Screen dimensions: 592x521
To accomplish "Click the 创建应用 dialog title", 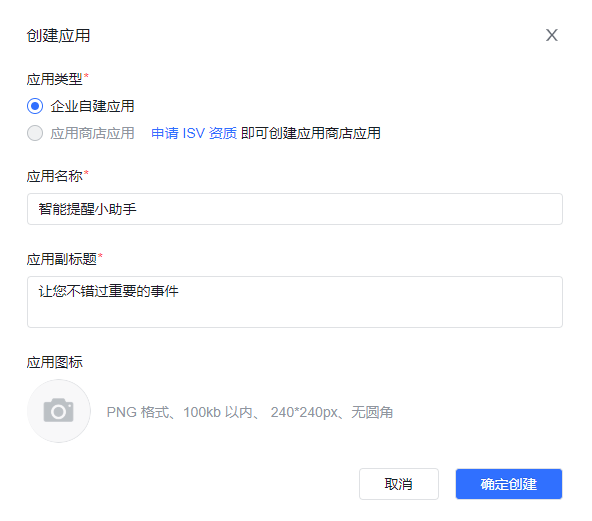I will click(x=59, y=35).
